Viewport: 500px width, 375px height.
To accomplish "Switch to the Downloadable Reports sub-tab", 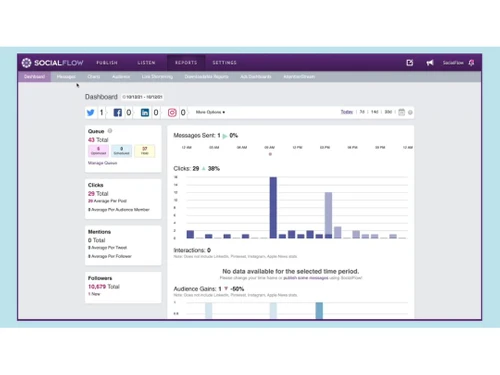I will (207, 77).
